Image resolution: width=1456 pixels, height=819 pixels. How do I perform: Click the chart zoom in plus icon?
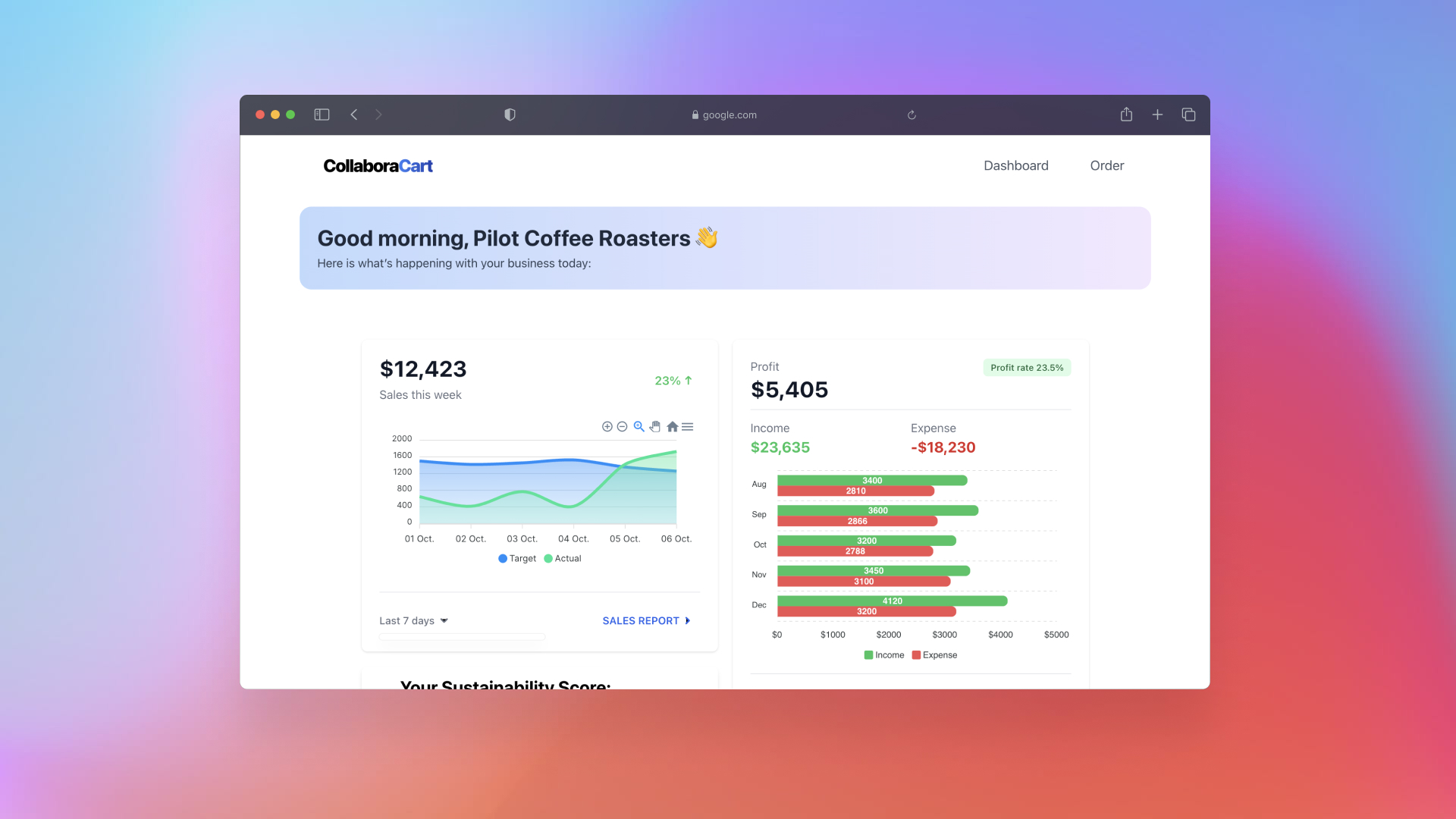pyautogui.click(x=607, y=427)
